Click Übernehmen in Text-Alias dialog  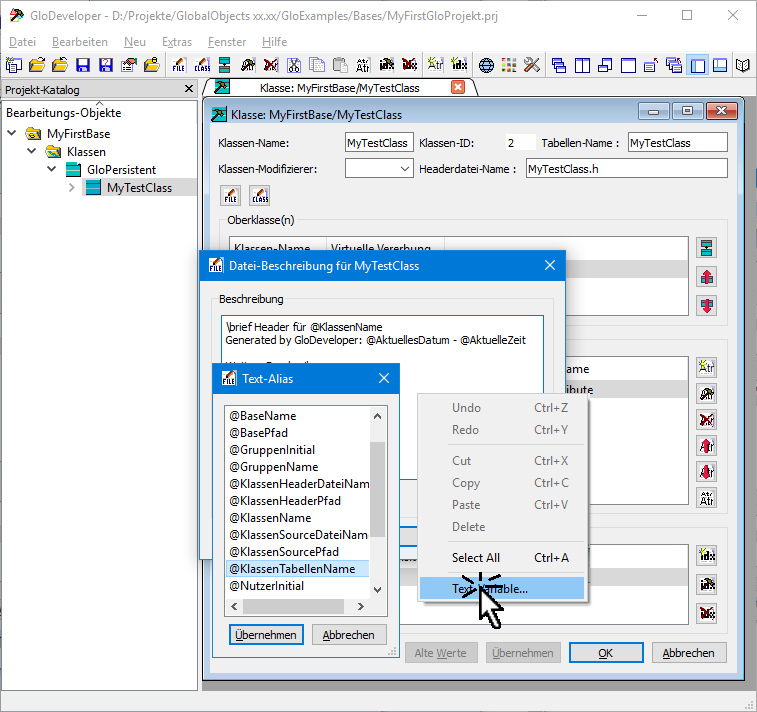[266, 635]
